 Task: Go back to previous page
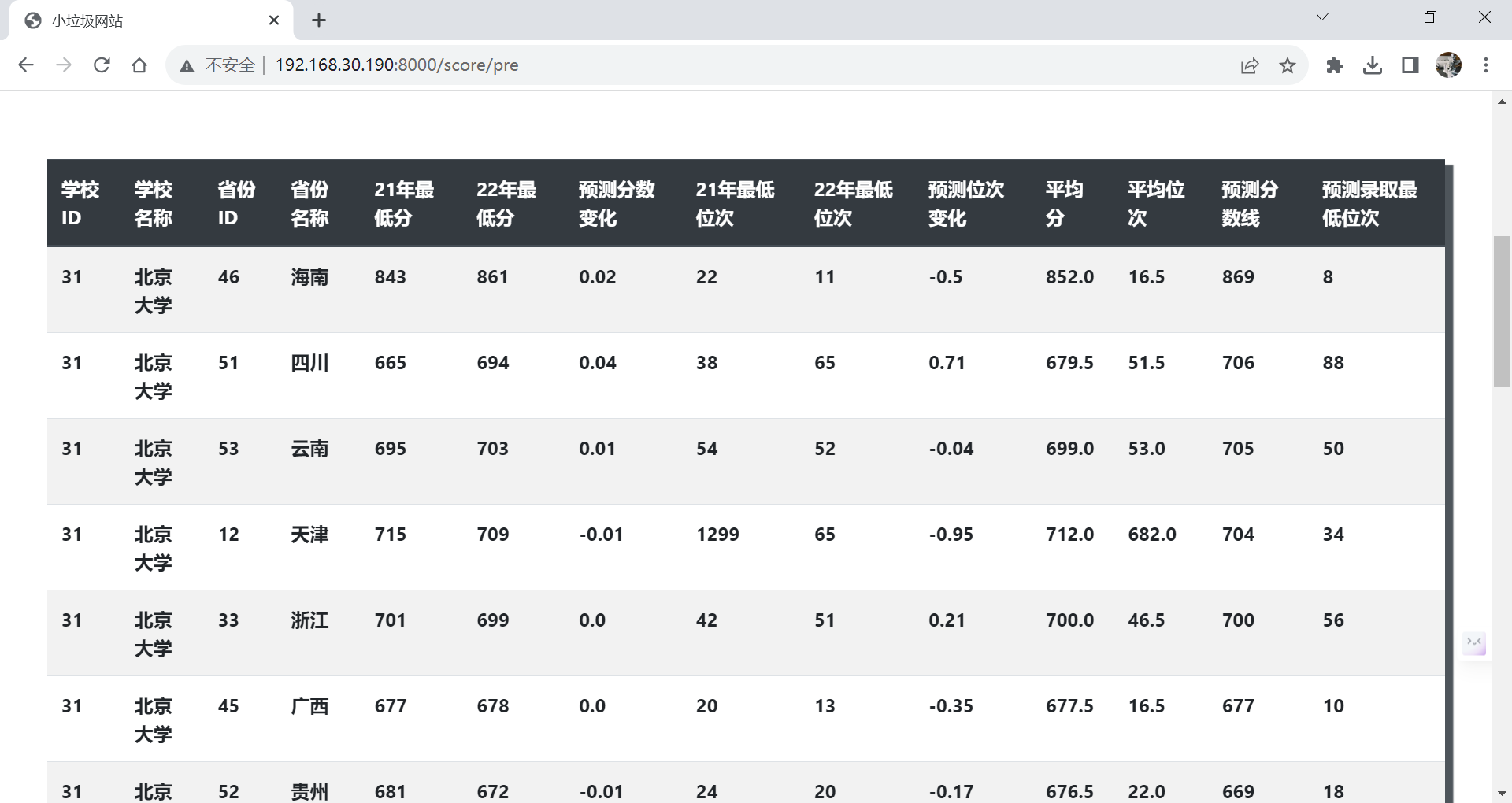click(26, 65)
